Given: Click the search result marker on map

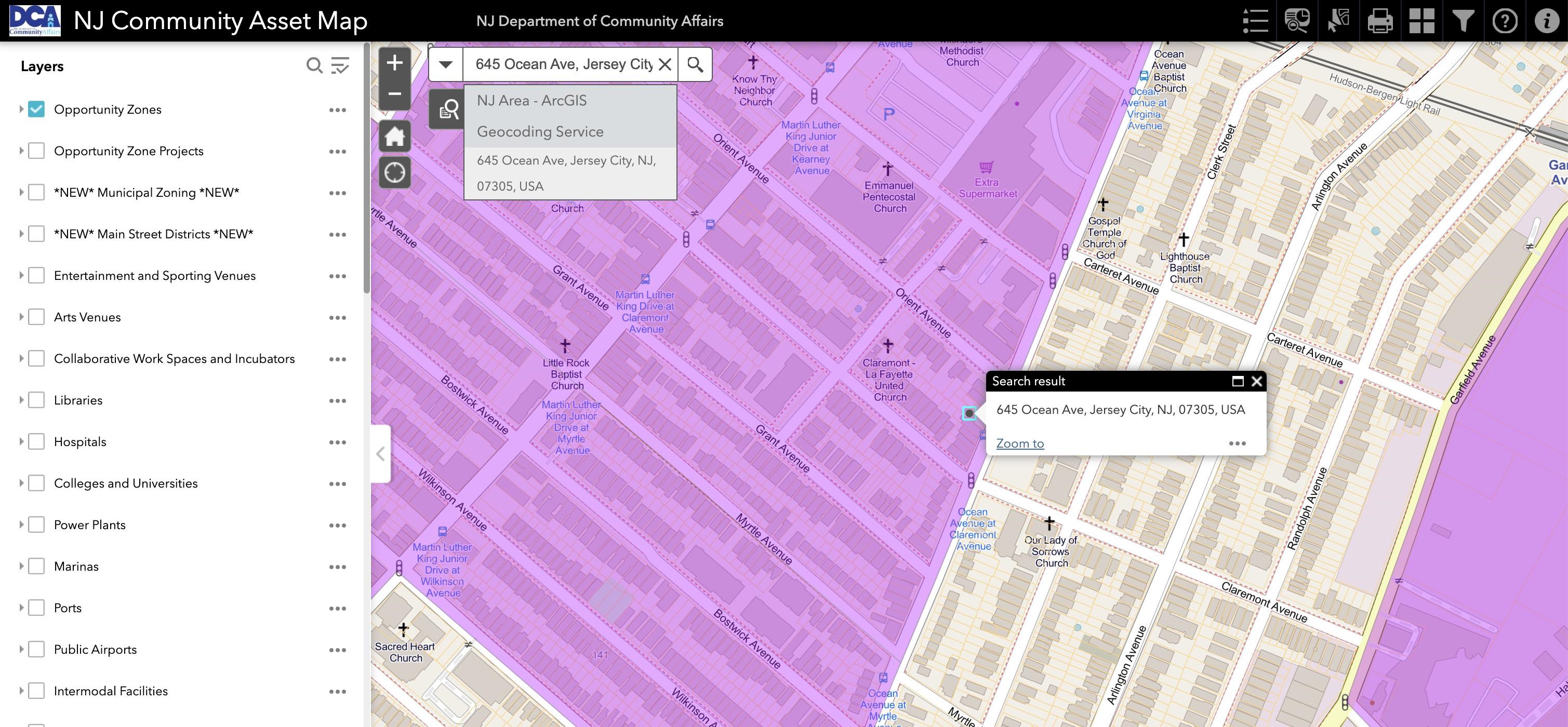Looking at the screenshot, I should tap(969, 414).
